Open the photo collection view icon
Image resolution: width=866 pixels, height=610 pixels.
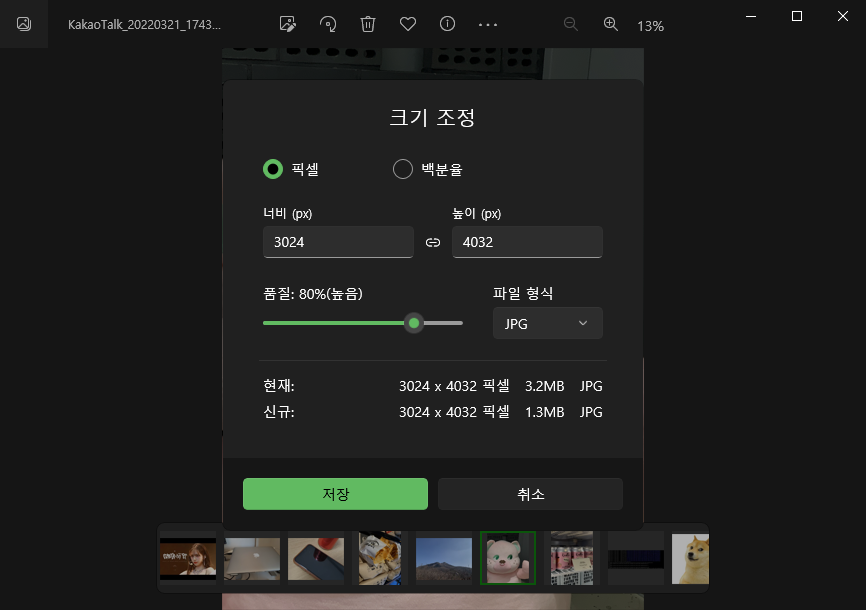[24, 24]
